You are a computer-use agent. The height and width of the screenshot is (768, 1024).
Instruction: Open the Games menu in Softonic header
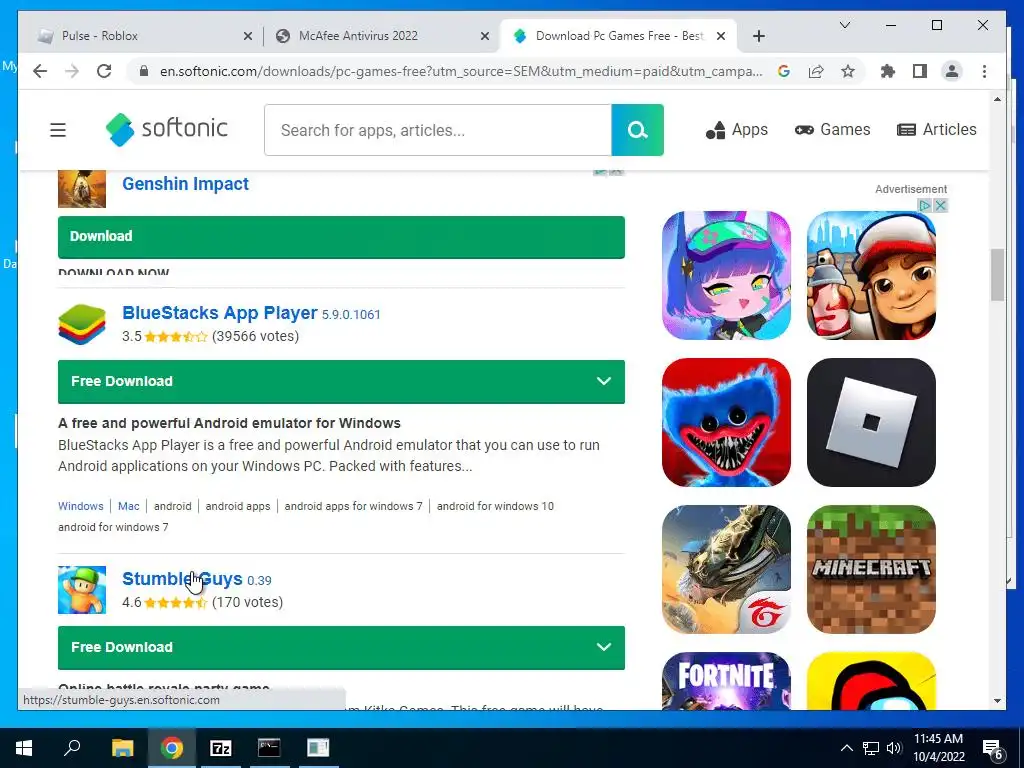coord(833,130)
